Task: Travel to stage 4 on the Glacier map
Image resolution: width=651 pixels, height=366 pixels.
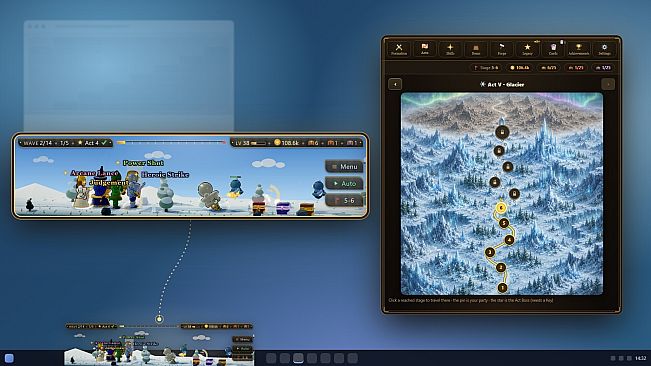Action: tap(509, 239)
